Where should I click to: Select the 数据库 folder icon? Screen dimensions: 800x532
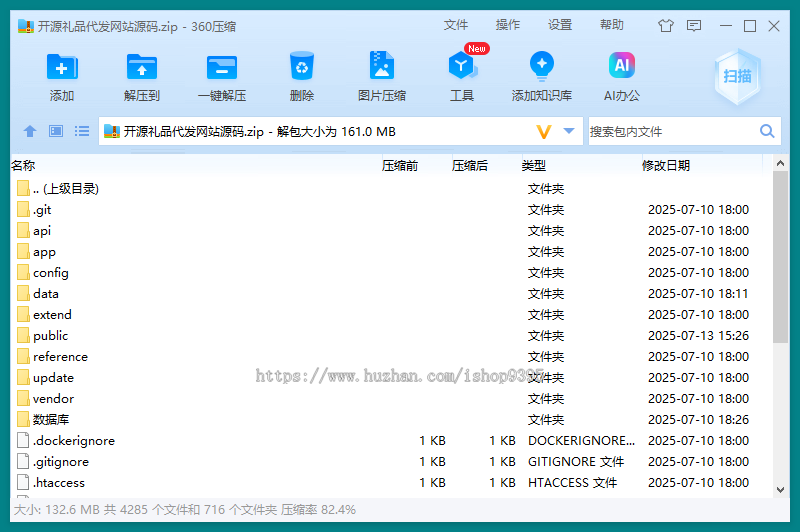[23, 419]
